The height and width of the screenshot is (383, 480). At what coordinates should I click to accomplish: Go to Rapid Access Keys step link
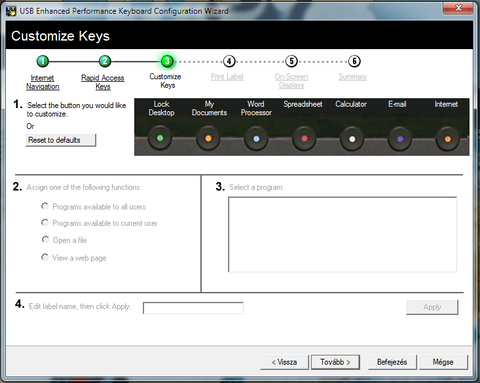coord(103,82)
